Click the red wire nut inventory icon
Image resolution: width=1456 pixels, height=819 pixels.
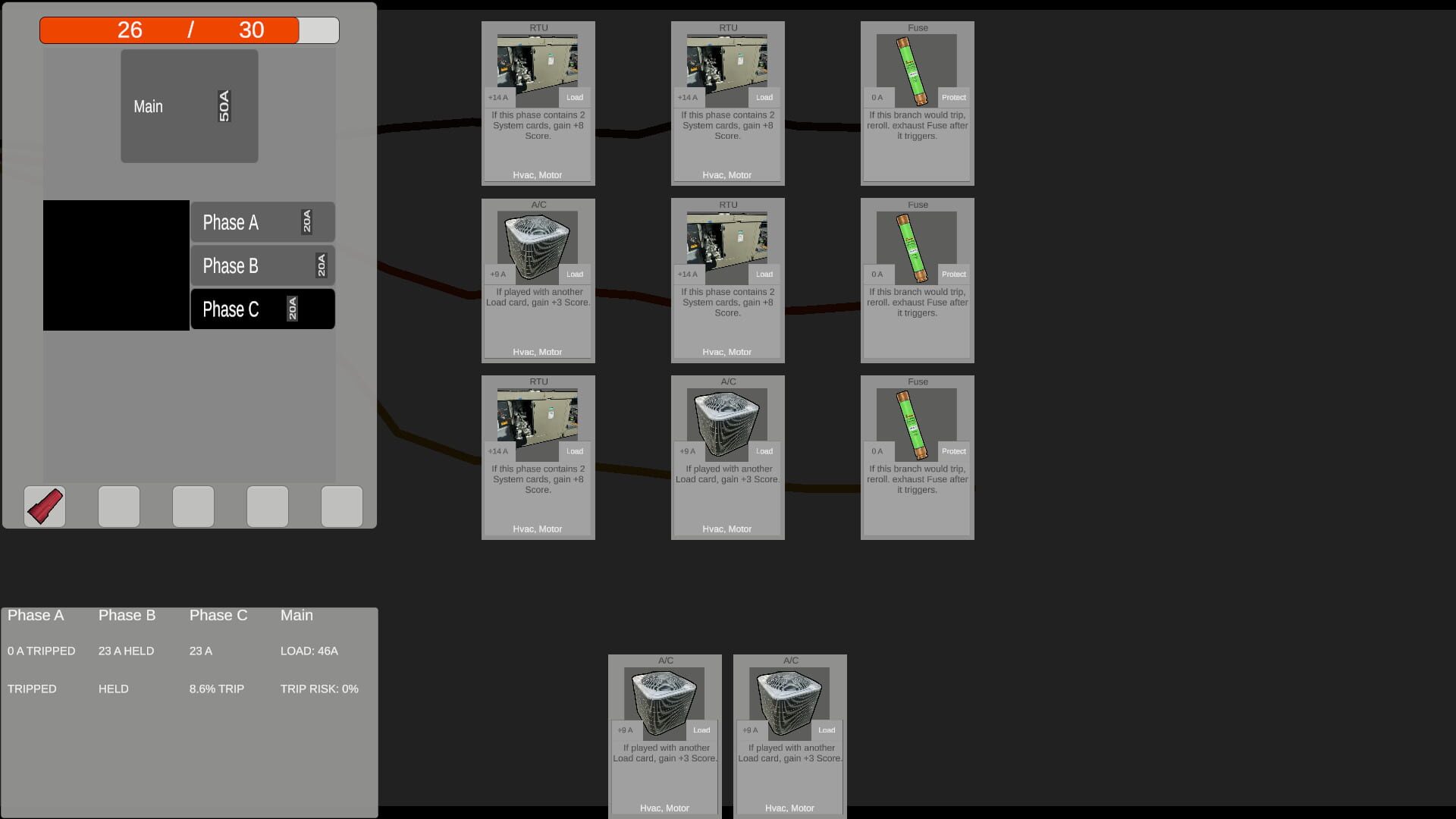click(x=45, y=507)
